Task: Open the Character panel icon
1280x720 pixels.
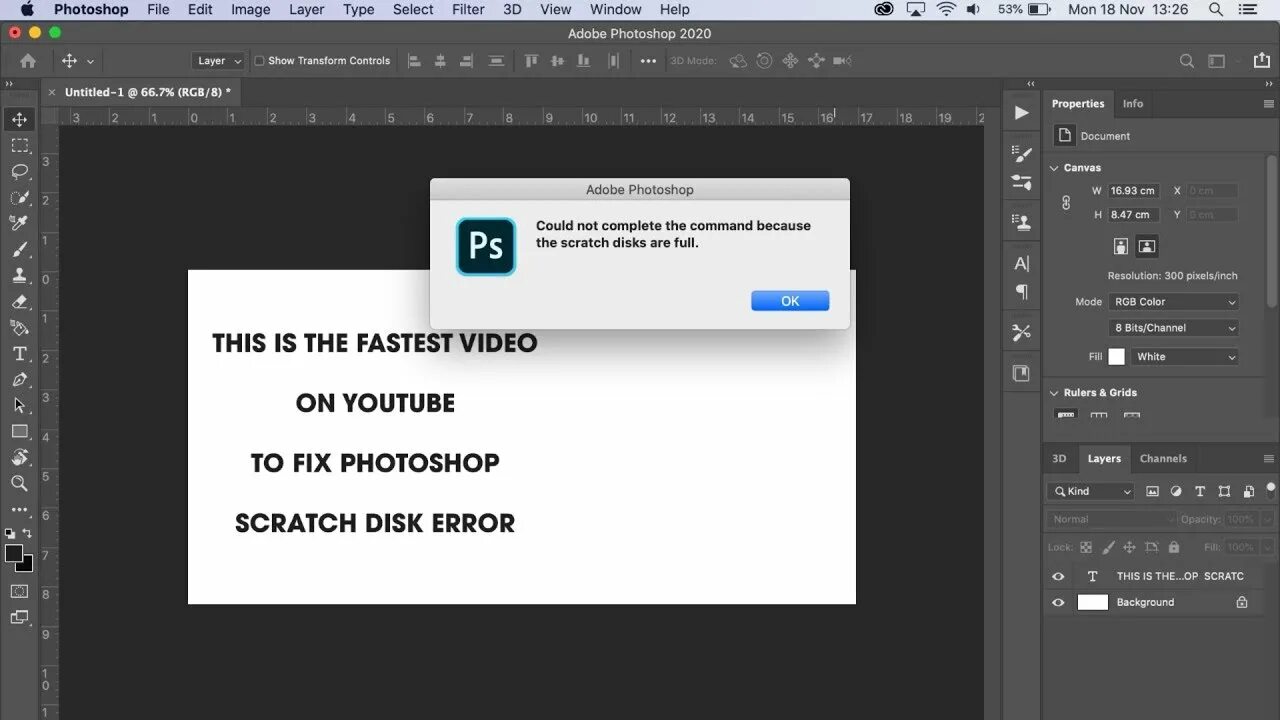Action: tap(1021, 264)
